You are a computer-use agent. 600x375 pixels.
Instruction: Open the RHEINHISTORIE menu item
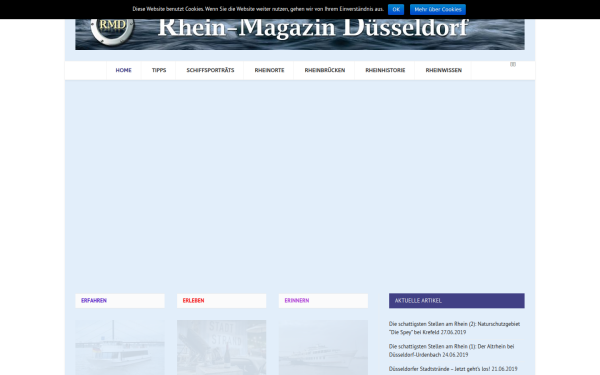pyautogui.click(x=385, y=70)
